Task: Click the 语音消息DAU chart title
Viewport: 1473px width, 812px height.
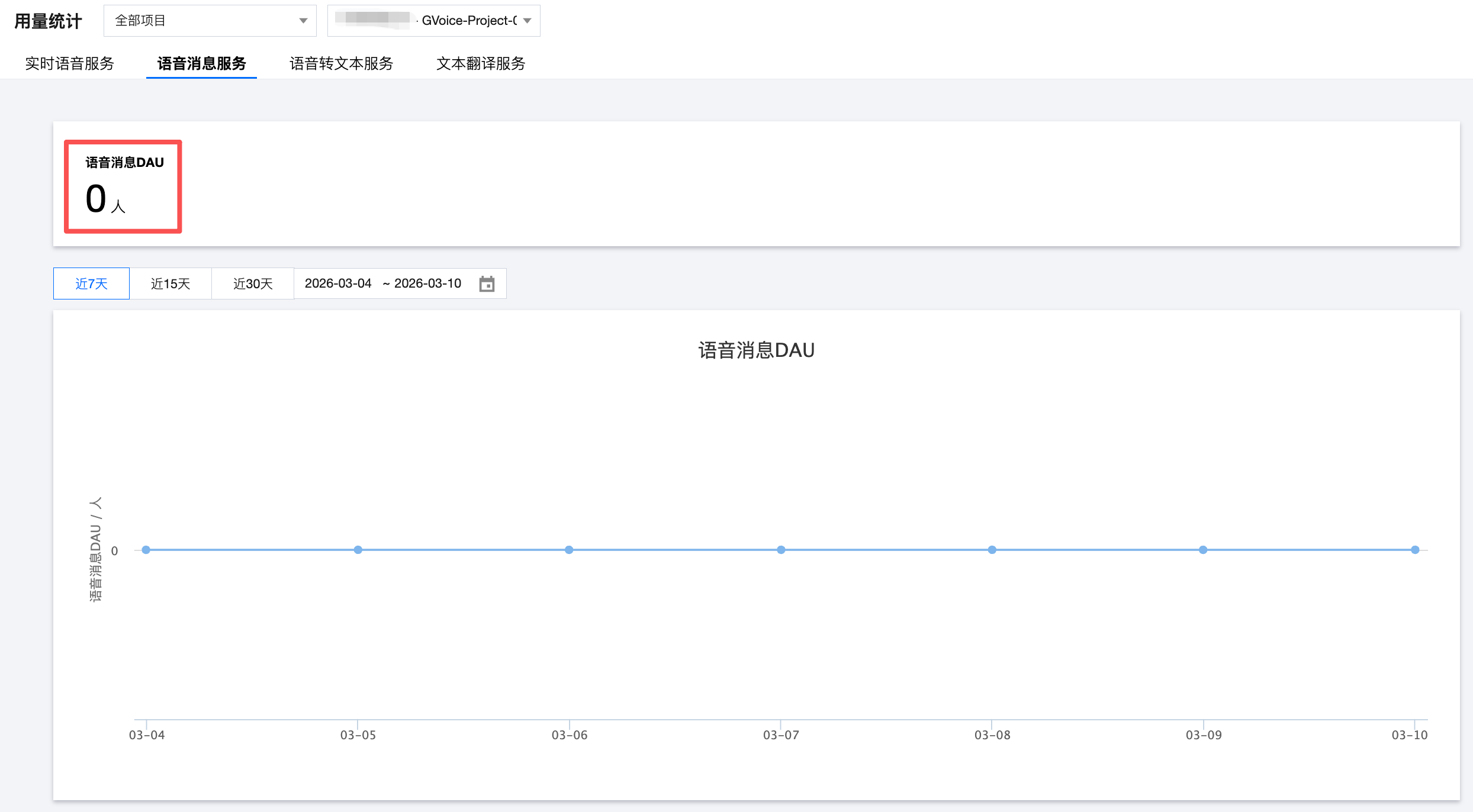Action: [756, 350]
